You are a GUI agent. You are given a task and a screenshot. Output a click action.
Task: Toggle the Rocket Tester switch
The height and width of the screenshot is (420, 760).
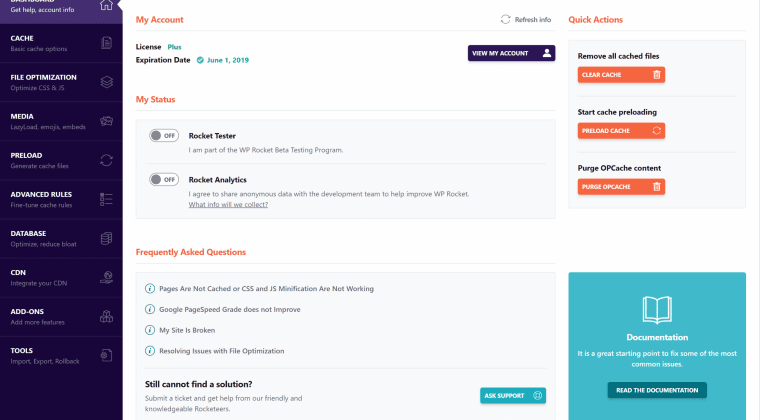click(164, 136)
